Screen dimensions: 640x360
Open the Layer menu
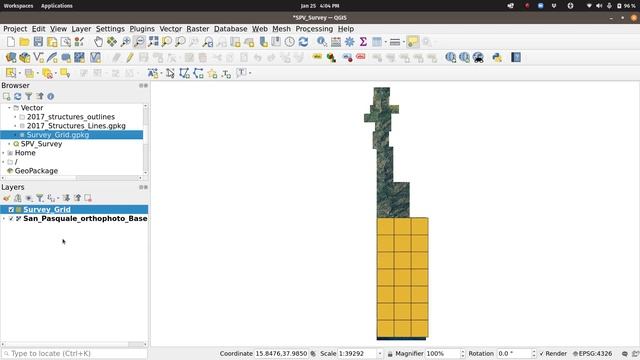[81, 29]
